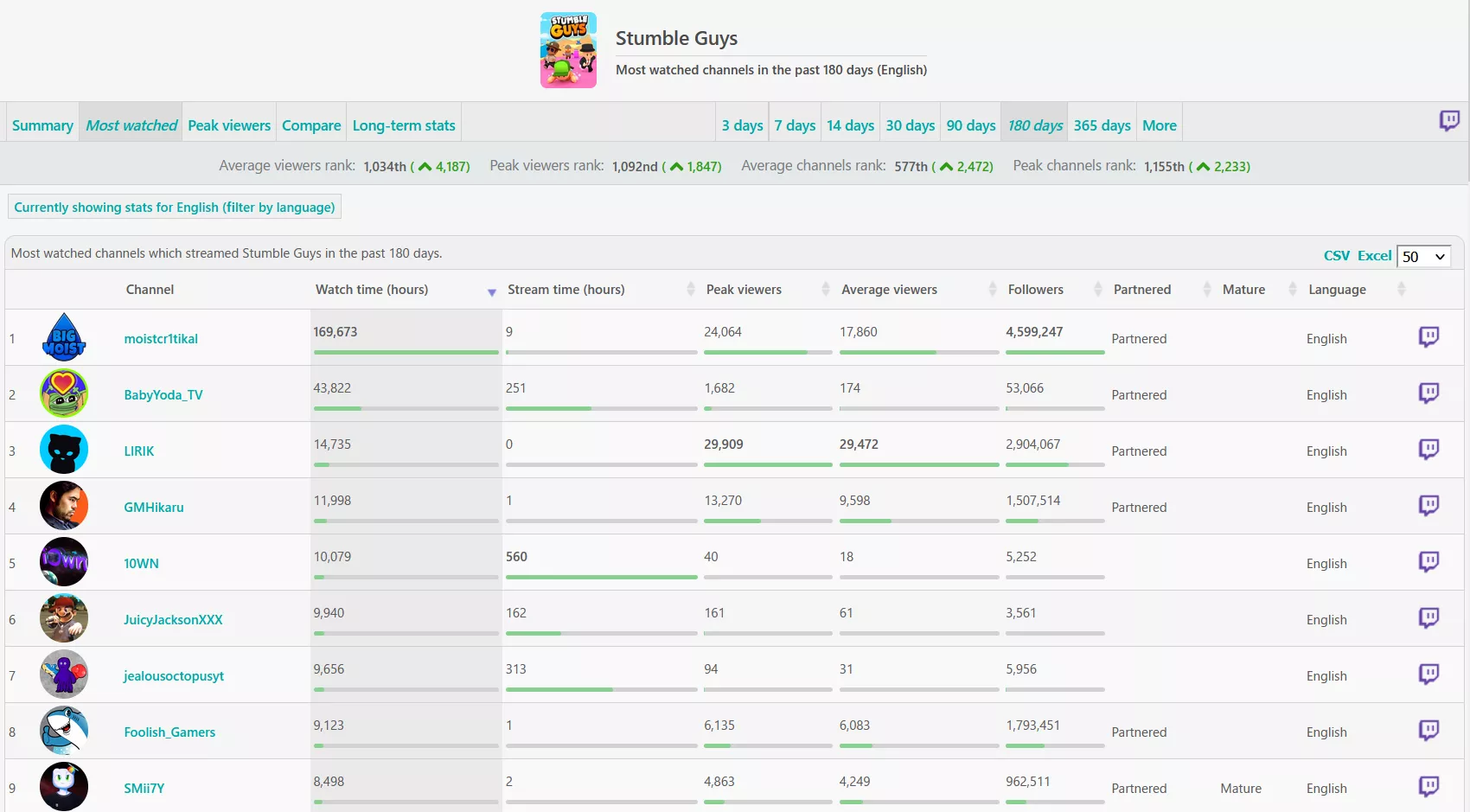
Task: Click the Twitch icon beside SMii7Y
Action: [1428, 786]
